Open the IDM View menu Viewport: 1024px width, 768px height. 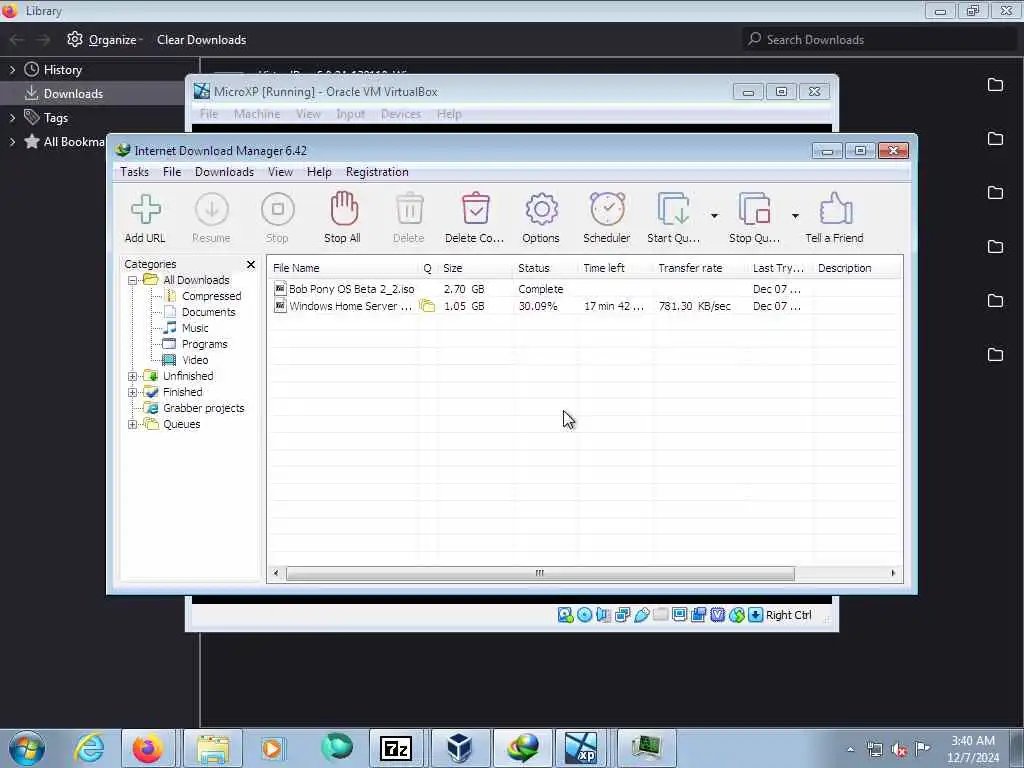[280, 172]
